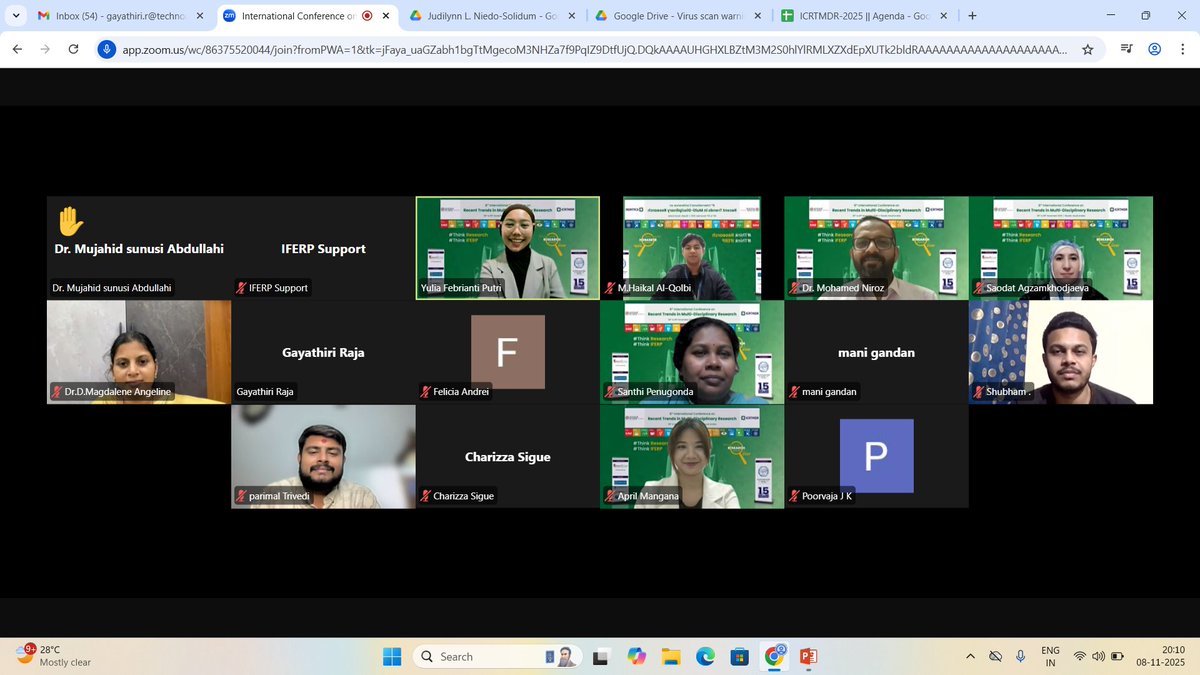Open the Chrome three-dot menu
Image resolution: width=1200 pixels, height=675 pixels.
[1184, 48]
